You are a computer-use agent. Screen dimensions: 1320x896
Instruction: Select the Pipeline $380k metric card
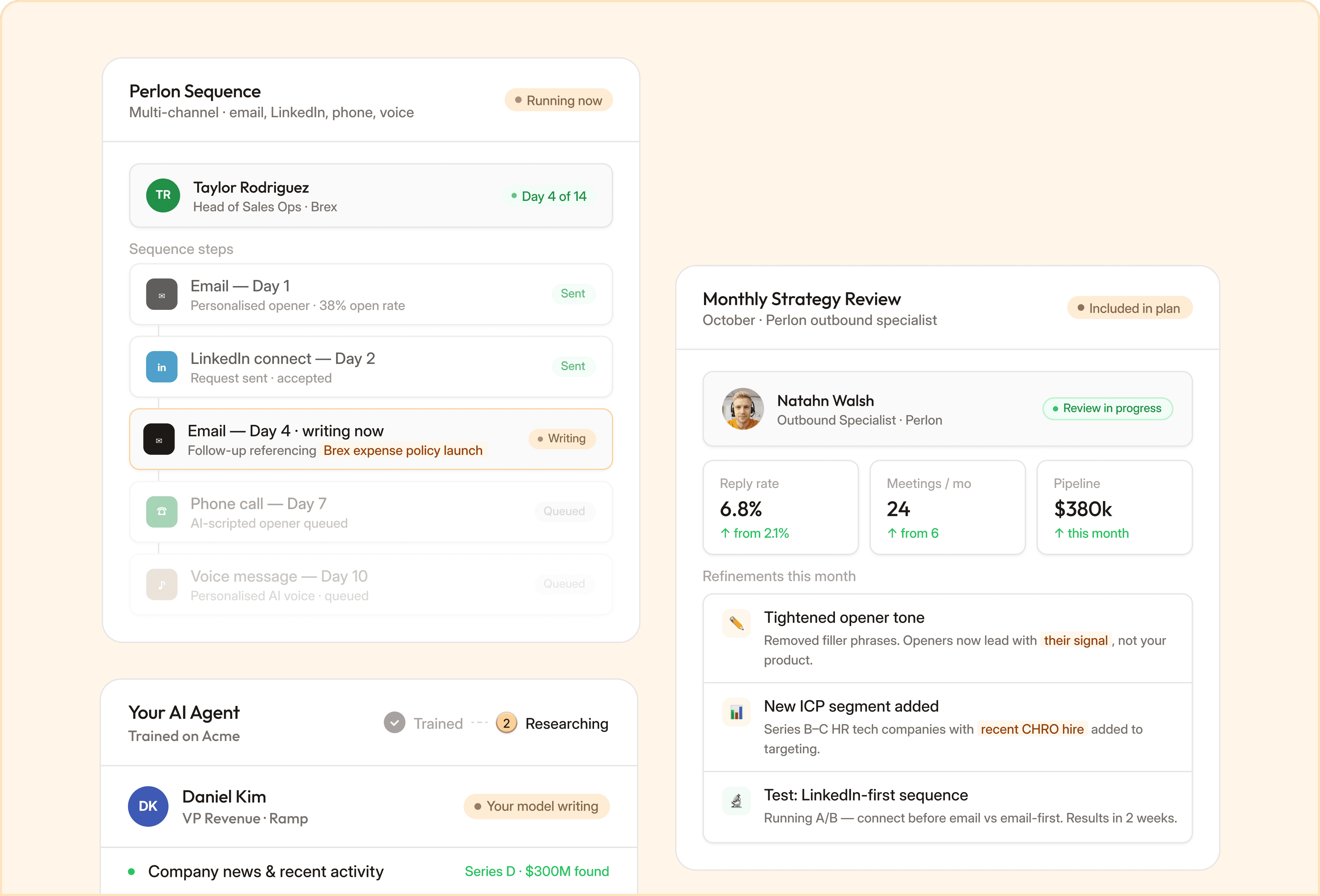point(1114,508)
